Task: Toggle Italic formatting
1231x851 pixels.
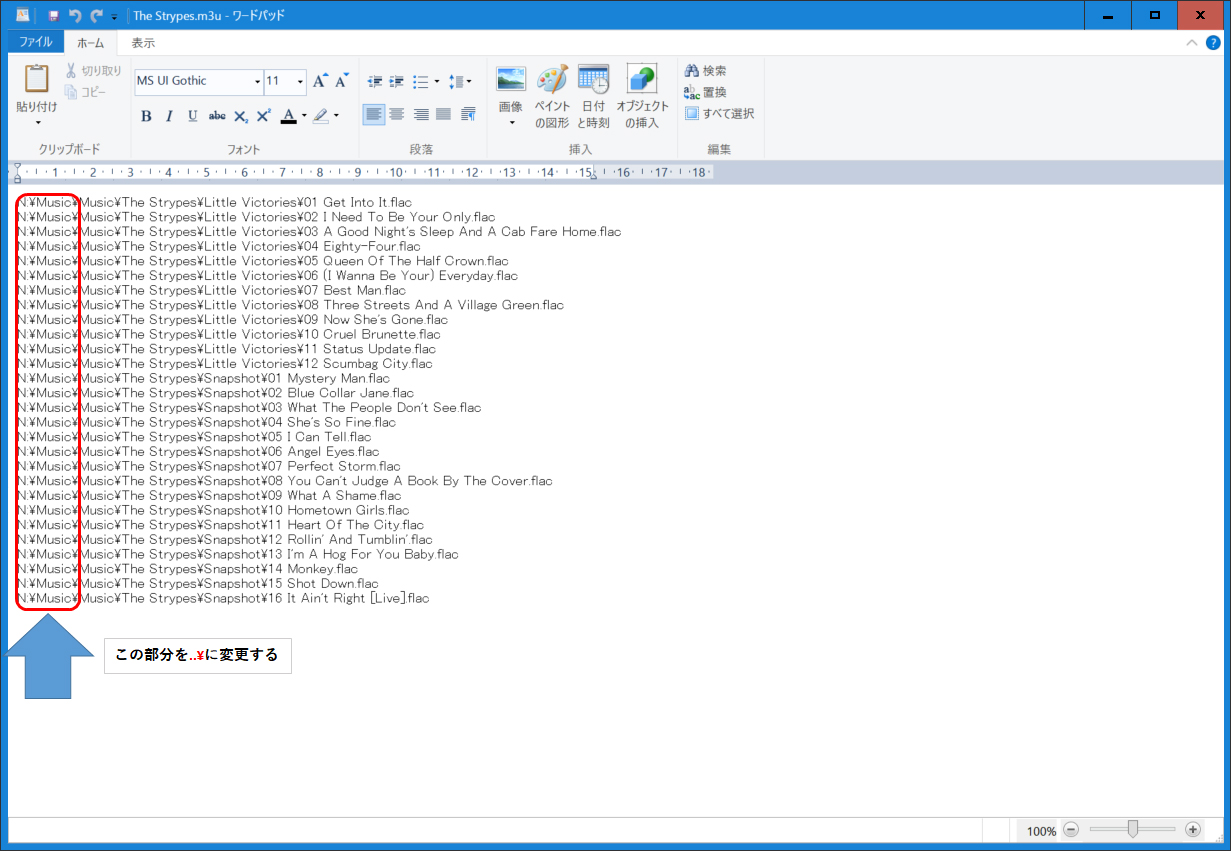Action: pyautogui.click(x=169, y=116)
